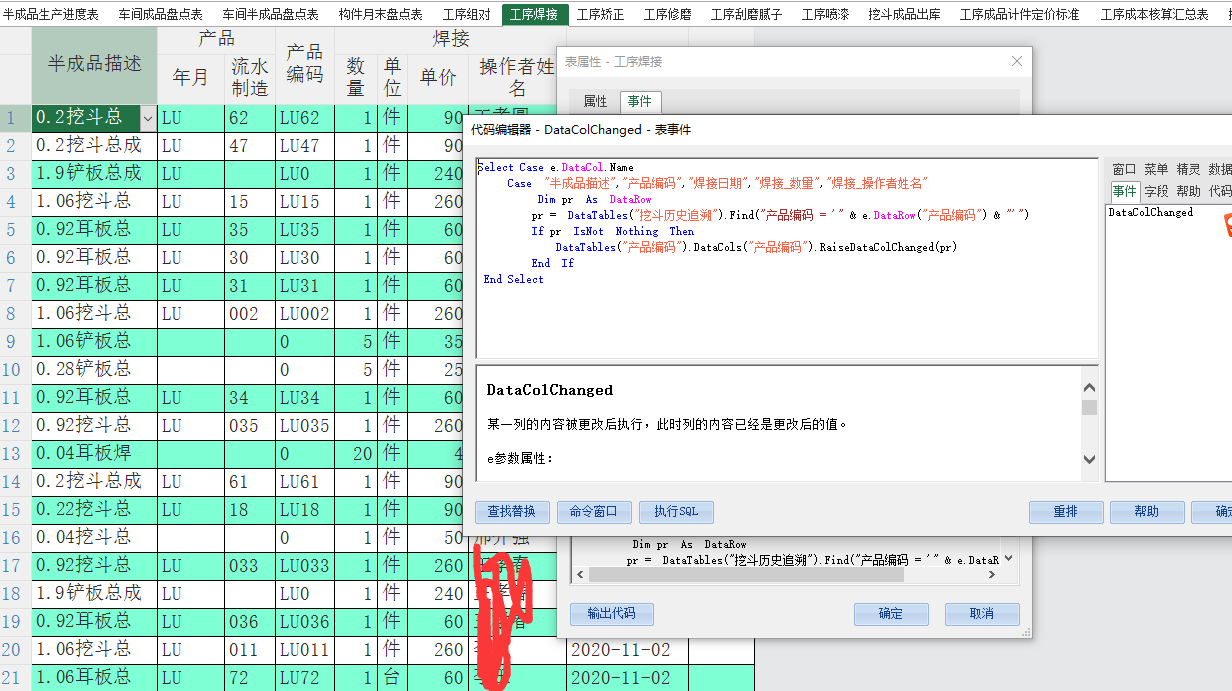Select the DataColChanged item in the events list
The image size is (1232, 691).
[1151, 212]
